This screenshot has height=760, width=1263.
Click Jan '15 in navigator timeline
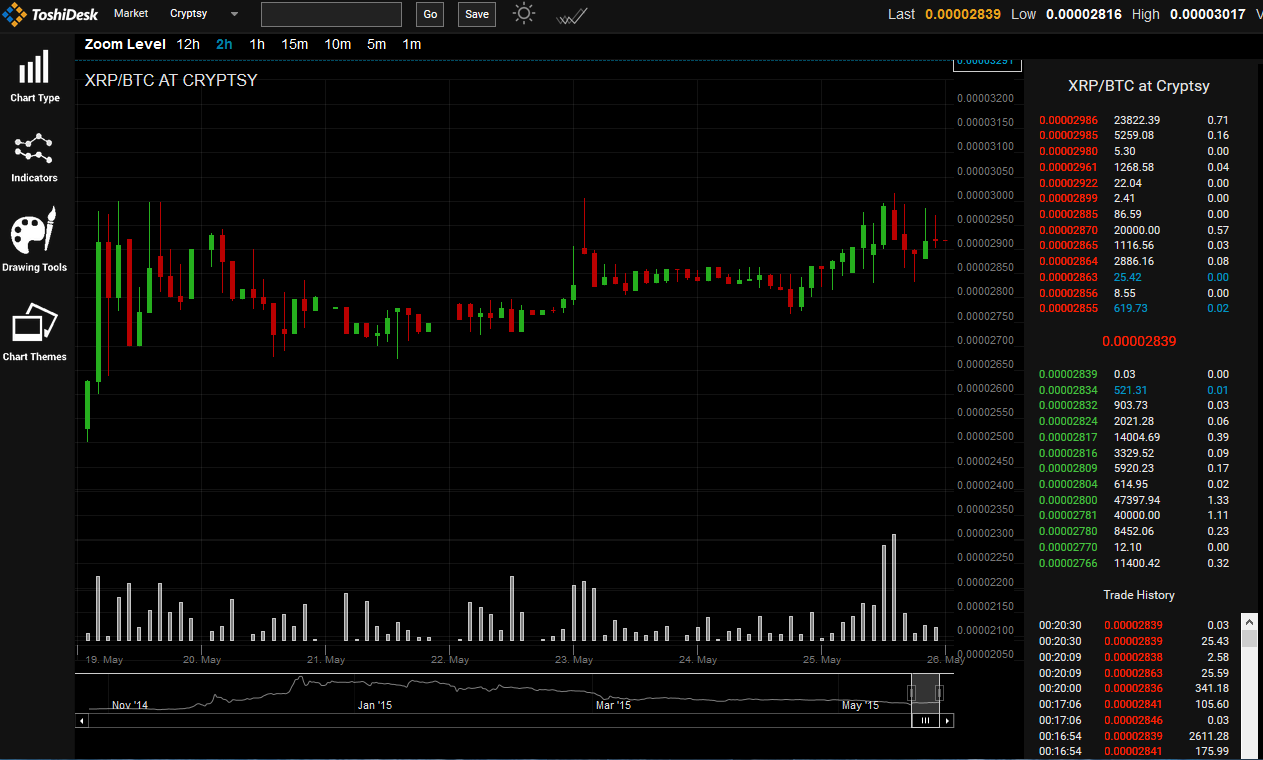click(374, 705)
